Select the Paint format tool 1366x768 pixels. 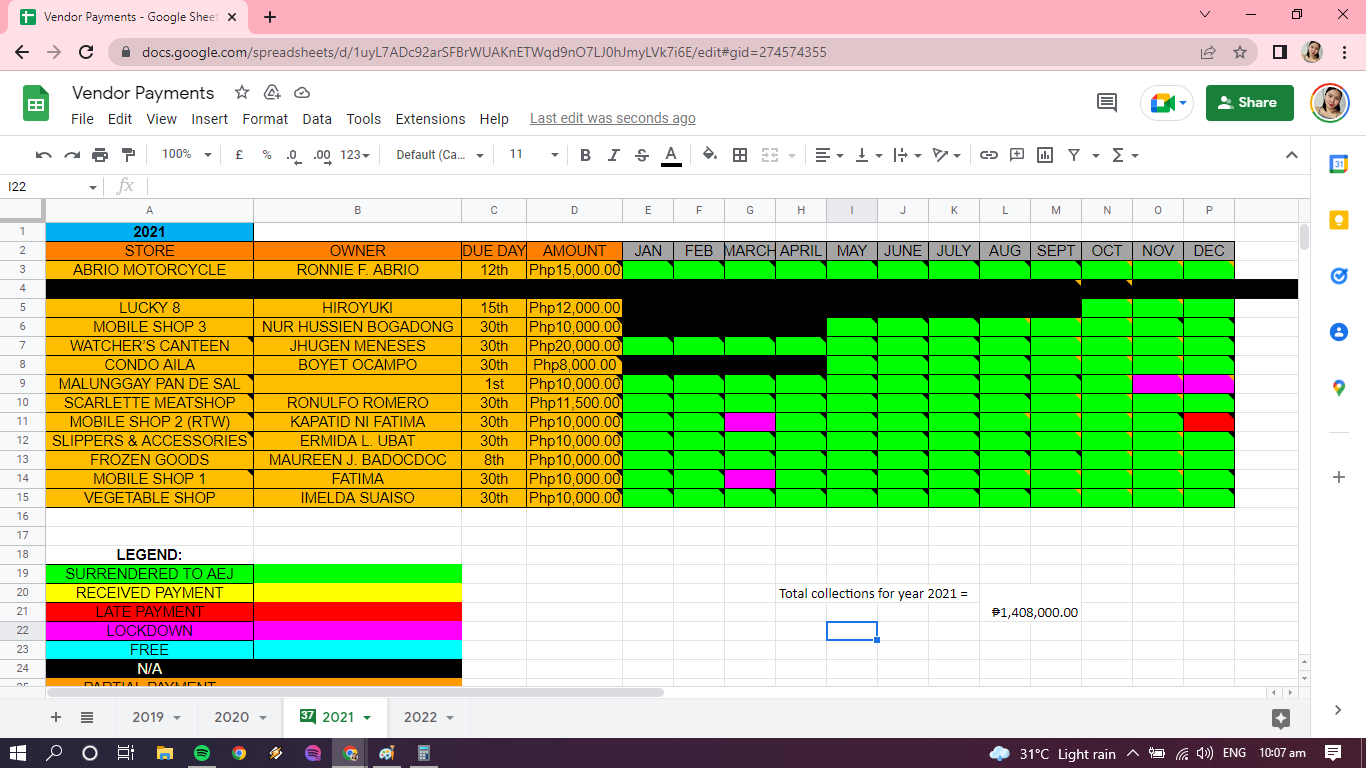click(x=128, y=155)
